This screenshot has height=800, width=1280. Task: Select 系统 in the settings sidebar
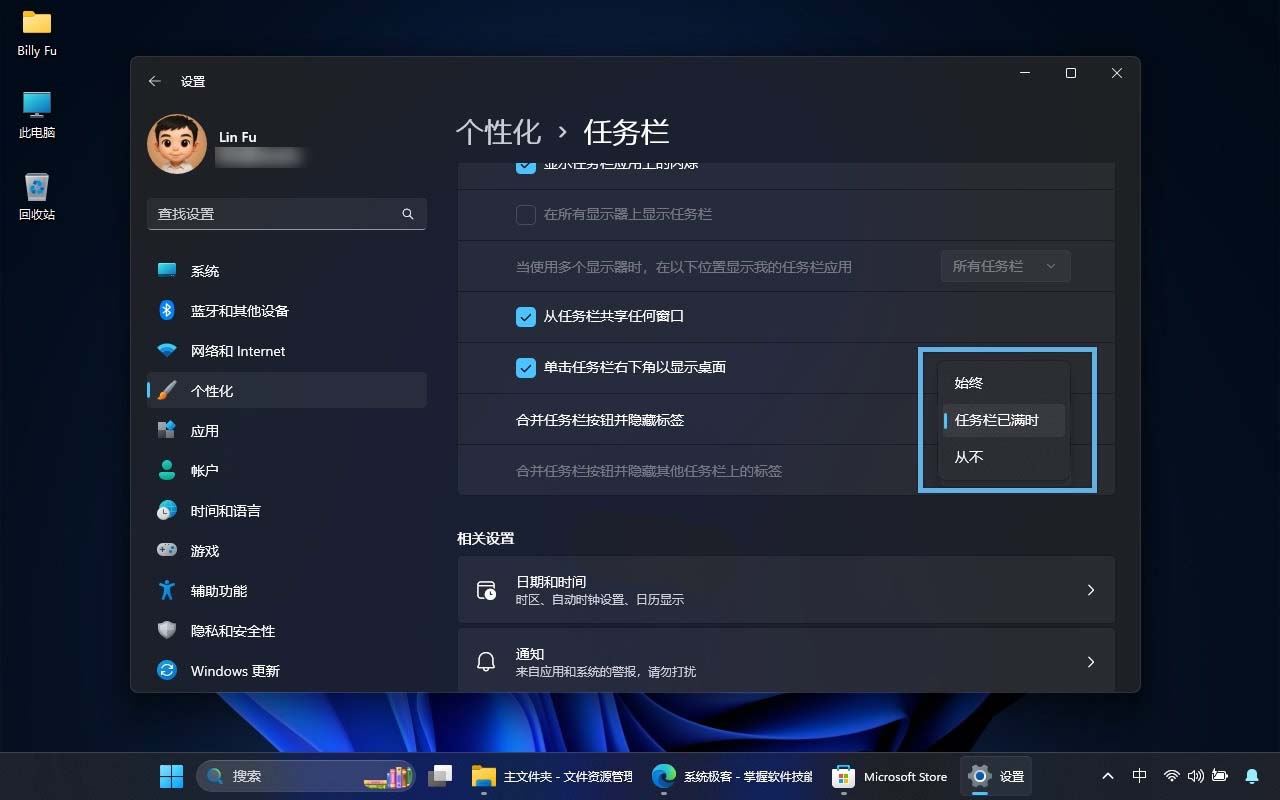(204, 270)
